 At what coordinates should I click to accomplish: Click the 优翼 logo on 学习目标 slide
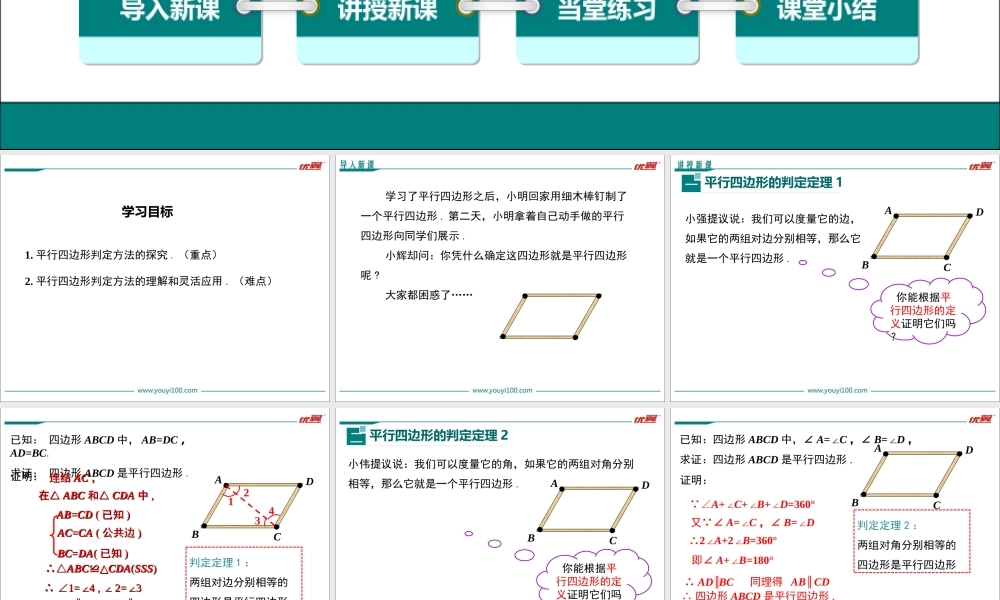tap(312, 166)
